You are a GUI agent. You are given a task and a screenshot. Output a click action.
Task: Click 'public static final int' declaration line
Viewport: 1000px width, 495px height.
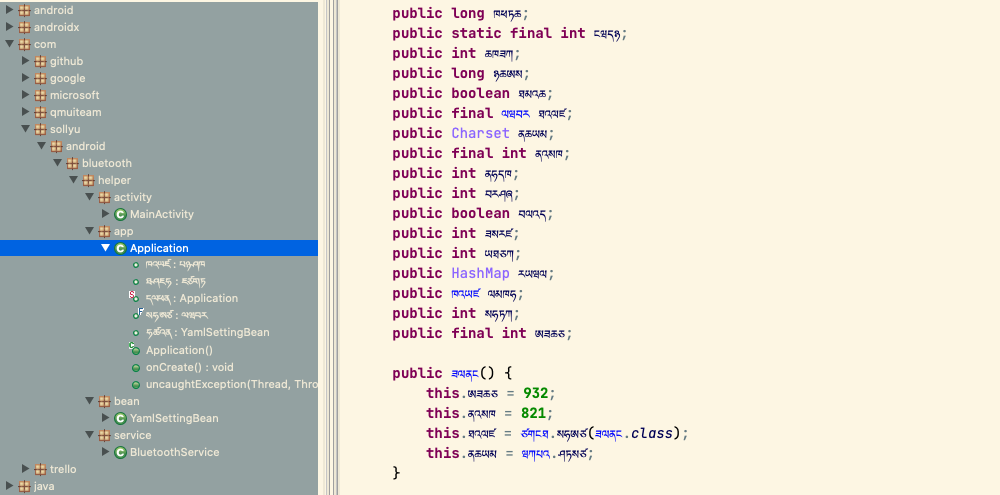(510, 33)
